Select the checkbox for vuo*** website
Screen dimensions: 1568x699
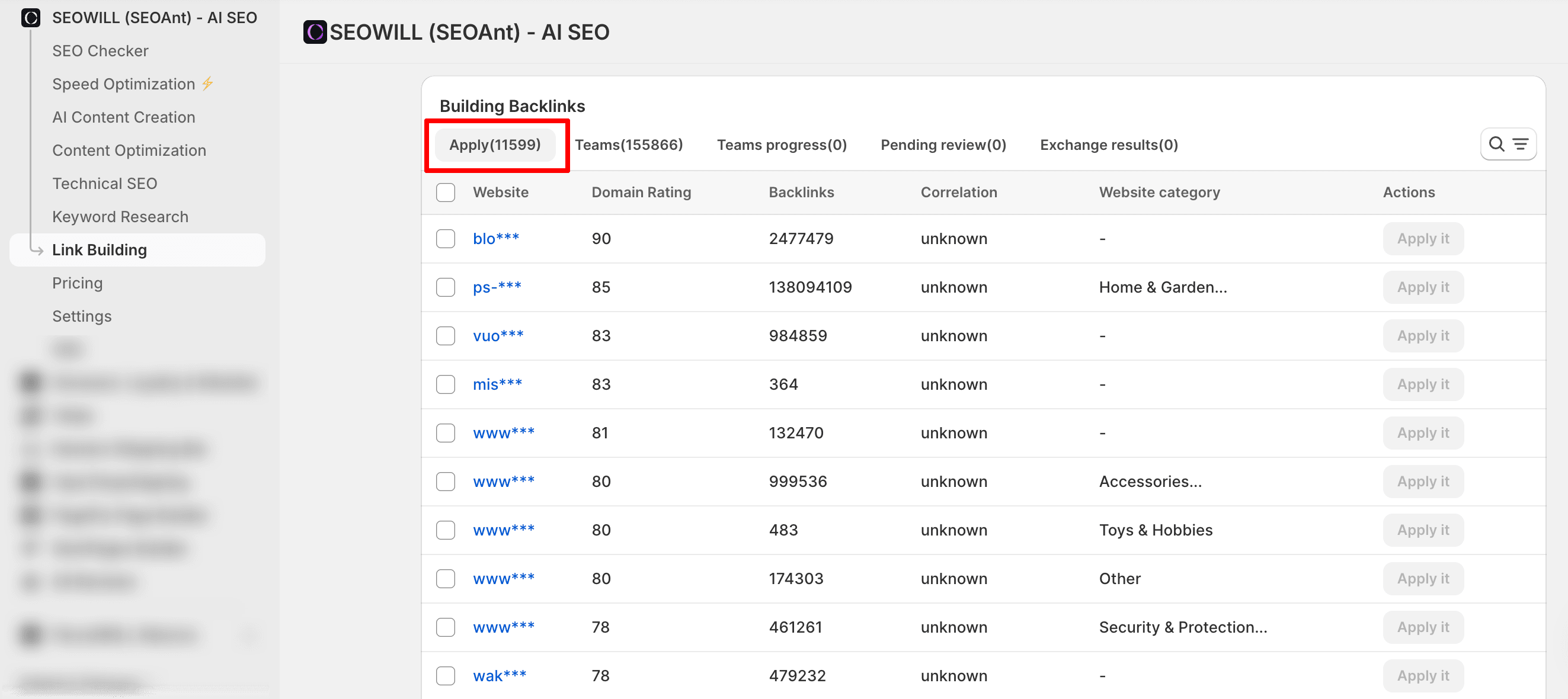click(445, 336)
